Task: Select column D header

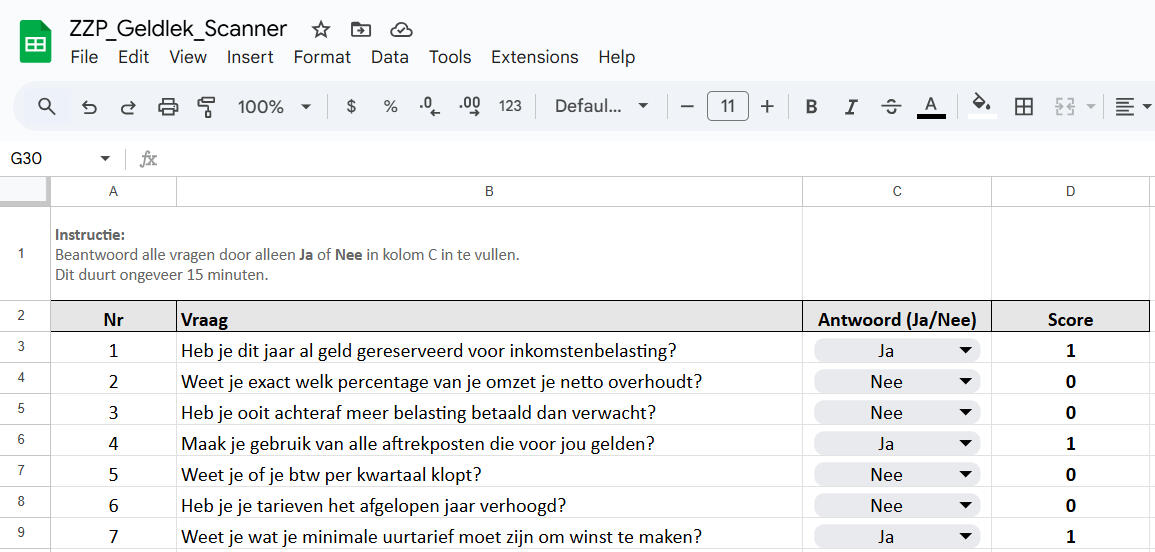Action: point(1070,192)
